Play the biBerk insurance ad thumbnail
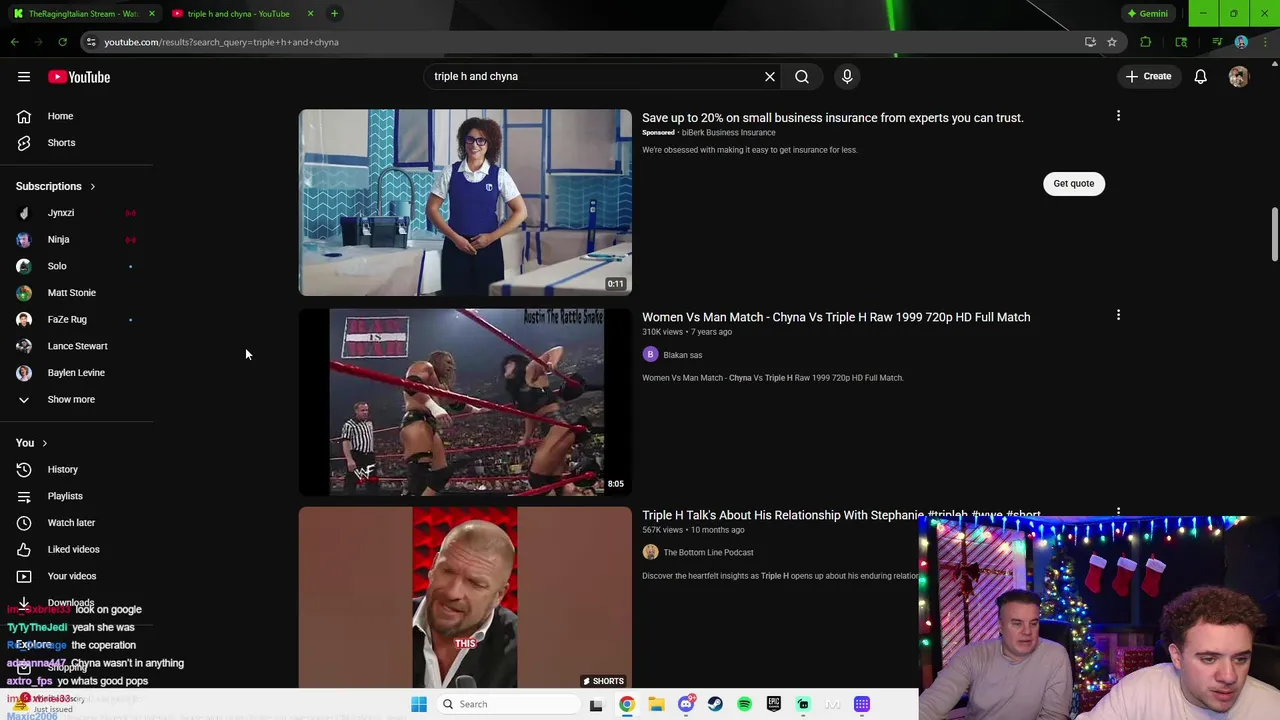 465,202
